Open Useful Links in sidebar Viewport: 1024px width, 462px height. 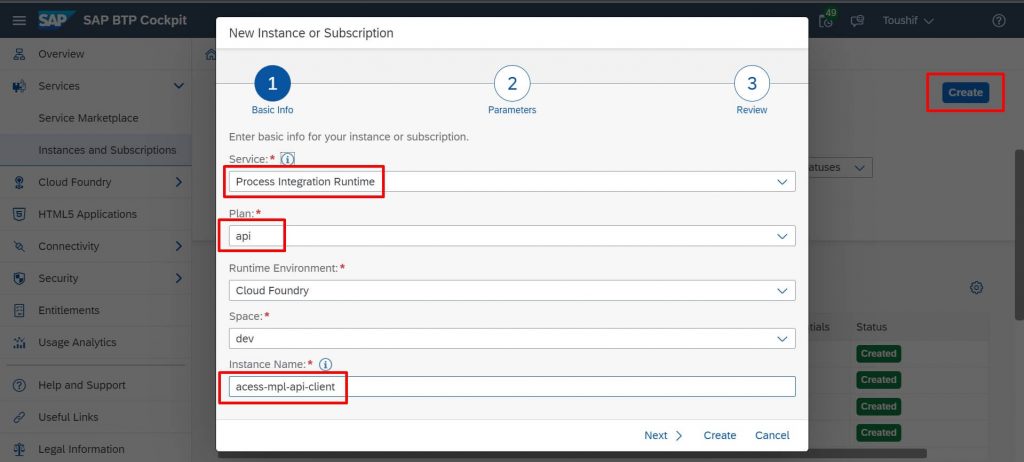(68, 418)
